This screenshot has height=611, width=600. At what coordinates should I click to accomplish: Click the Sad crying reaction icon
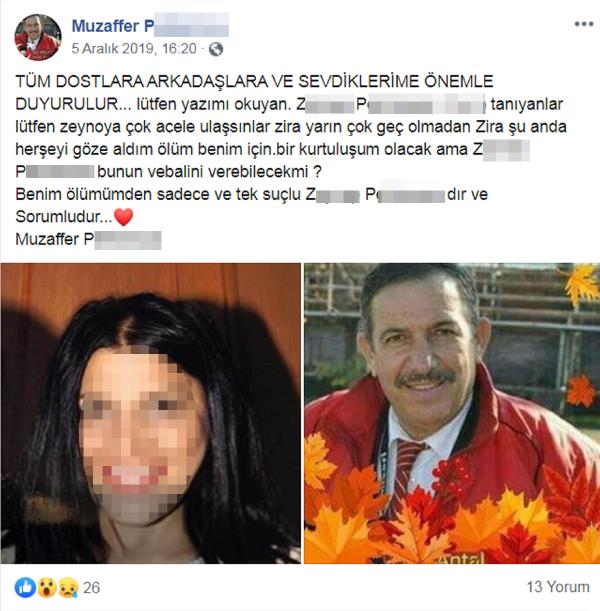click(68, 588)
